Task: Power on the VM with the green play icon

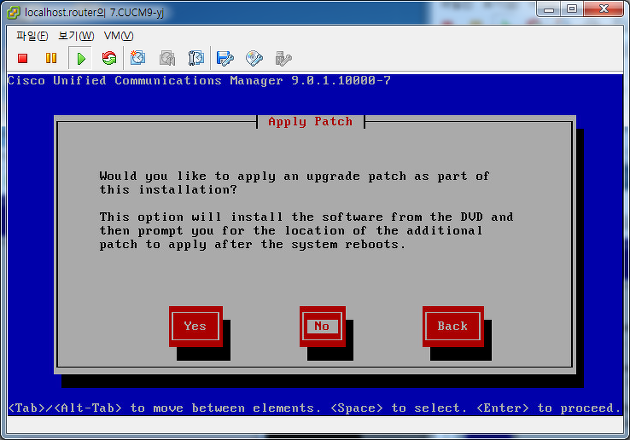Action: [x=81, y=59]
